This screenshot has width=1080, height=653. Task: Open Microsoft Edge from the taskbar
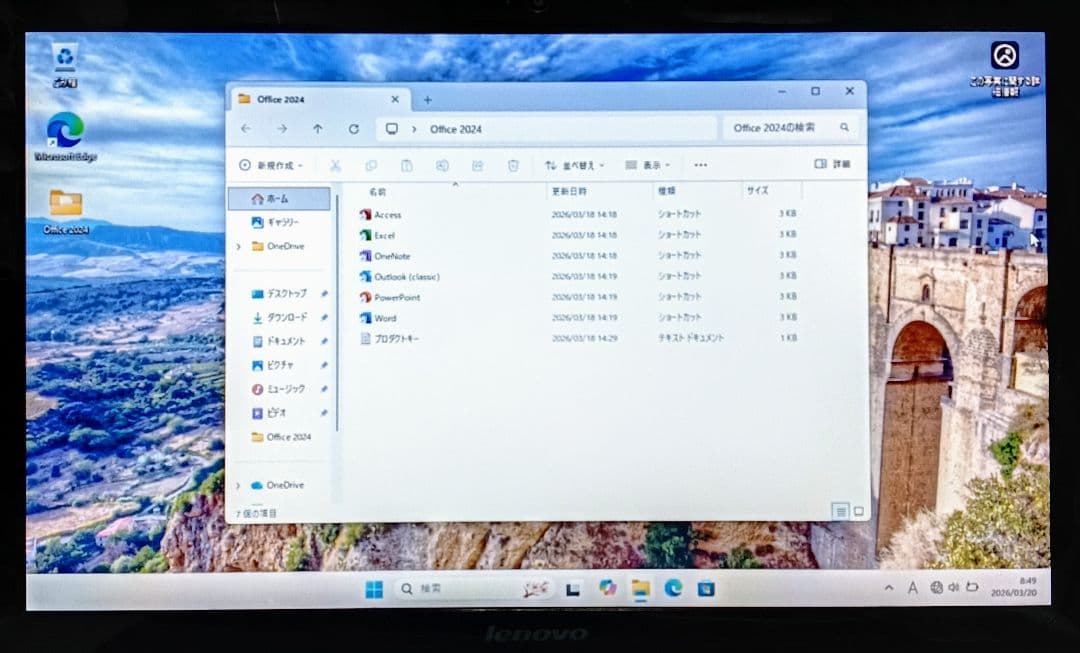[672, 588]
